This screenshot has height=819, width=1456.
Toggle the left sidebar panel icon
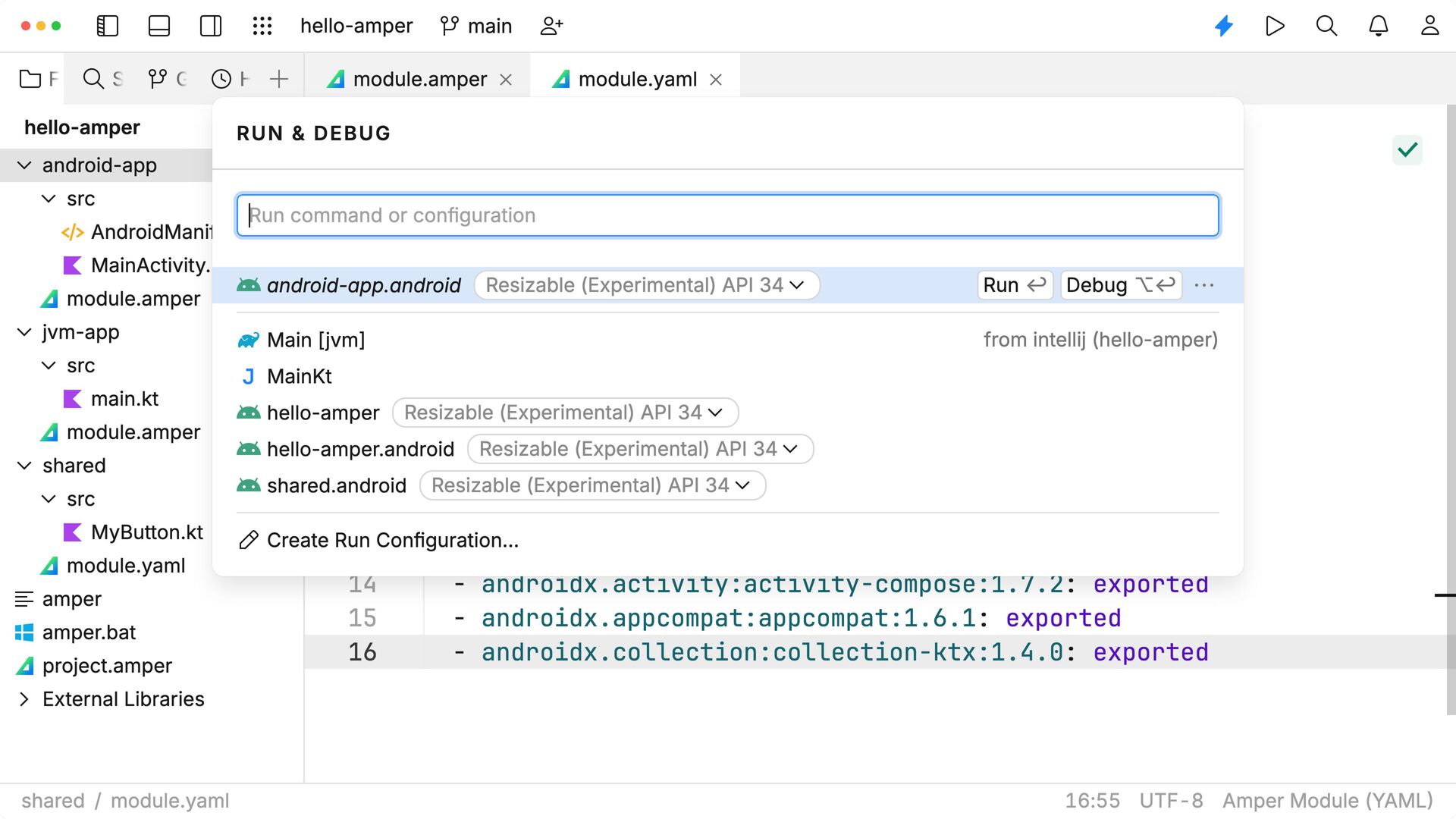[x=108, y=26]
